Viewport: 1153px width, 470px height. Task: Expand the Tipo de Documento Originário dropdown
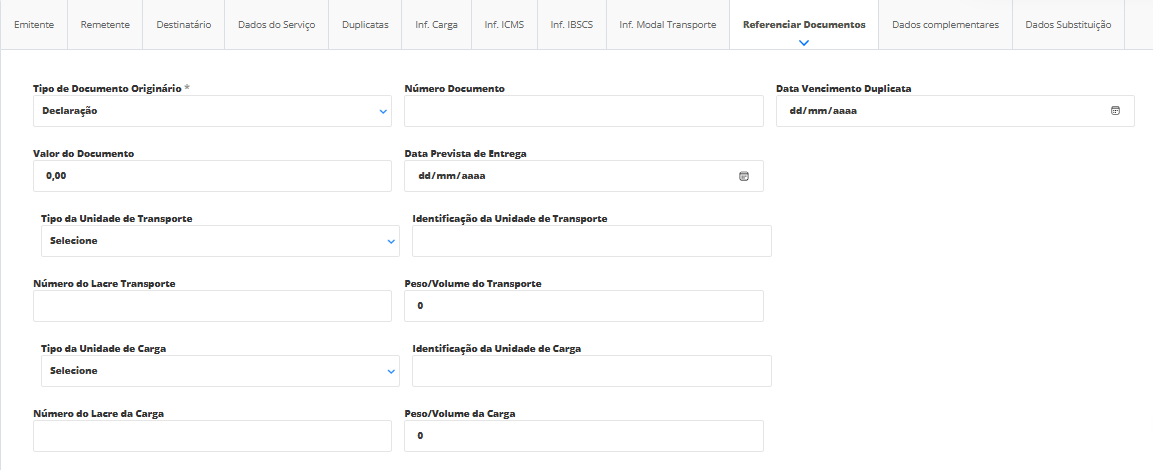tap(212, 111)
